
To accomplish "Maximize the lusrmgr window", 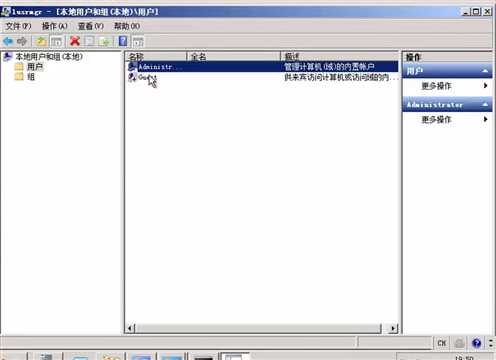I will [x=476, y=12].
